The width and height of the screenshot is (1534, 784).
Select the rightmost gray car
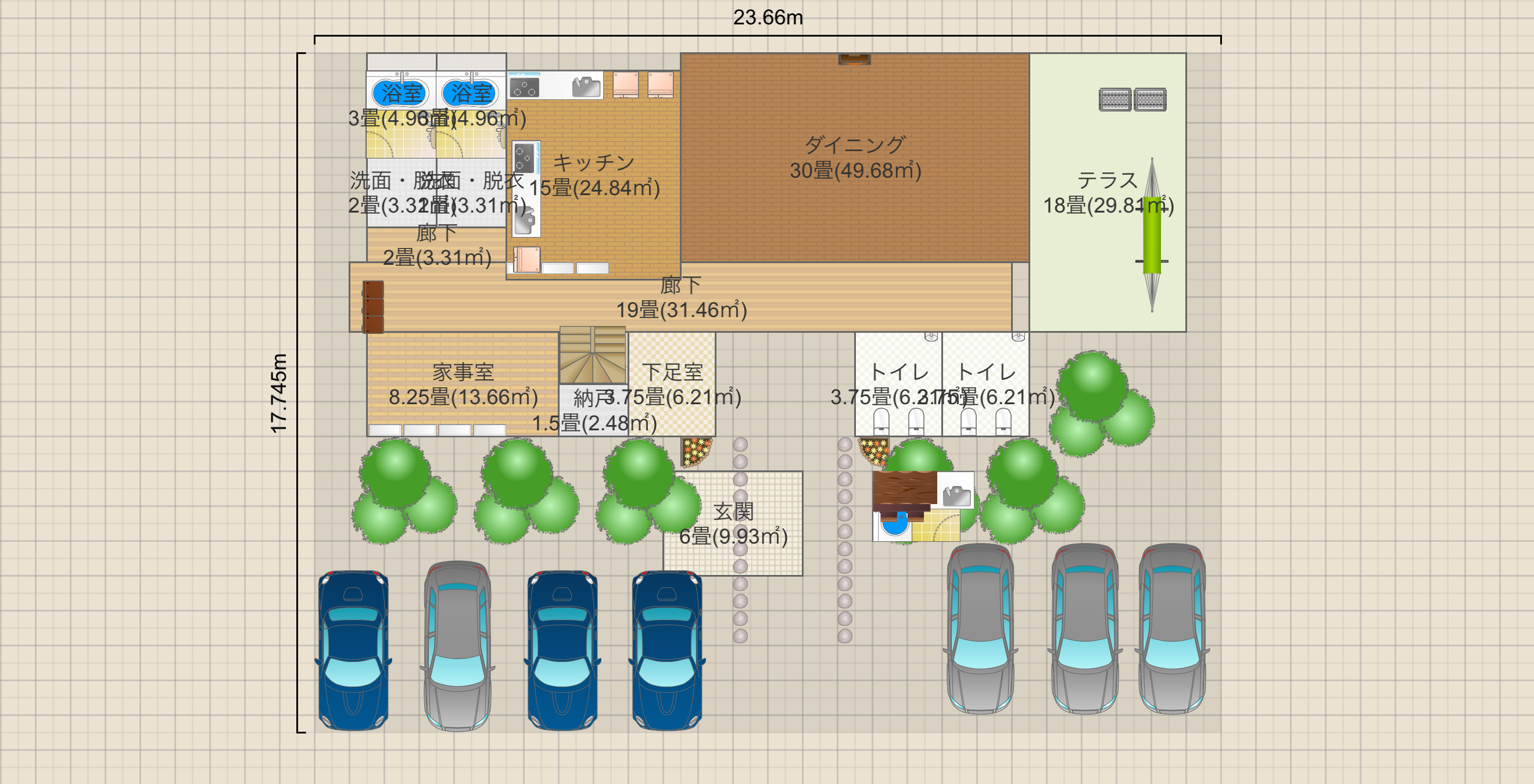tap(1172, 628)
